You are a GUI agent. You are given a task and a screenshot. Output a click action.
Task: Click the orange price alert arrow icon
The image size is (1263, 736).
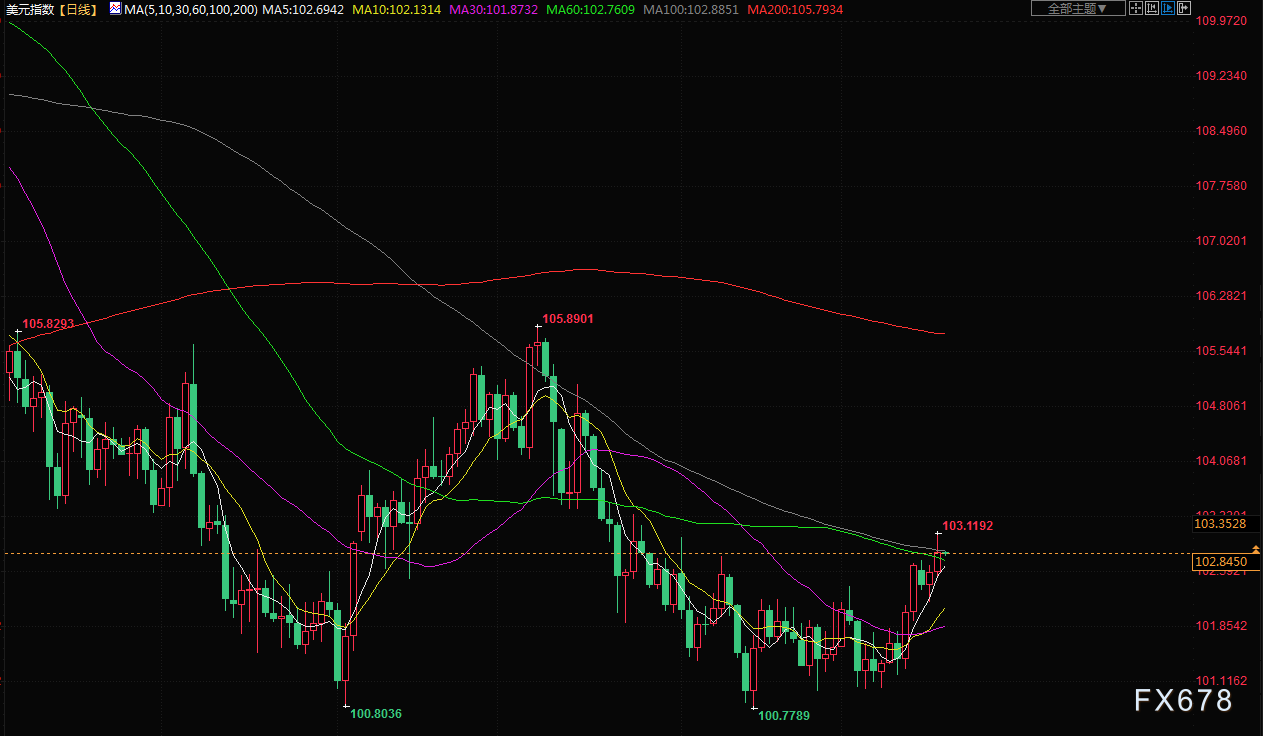(1256, 548)
